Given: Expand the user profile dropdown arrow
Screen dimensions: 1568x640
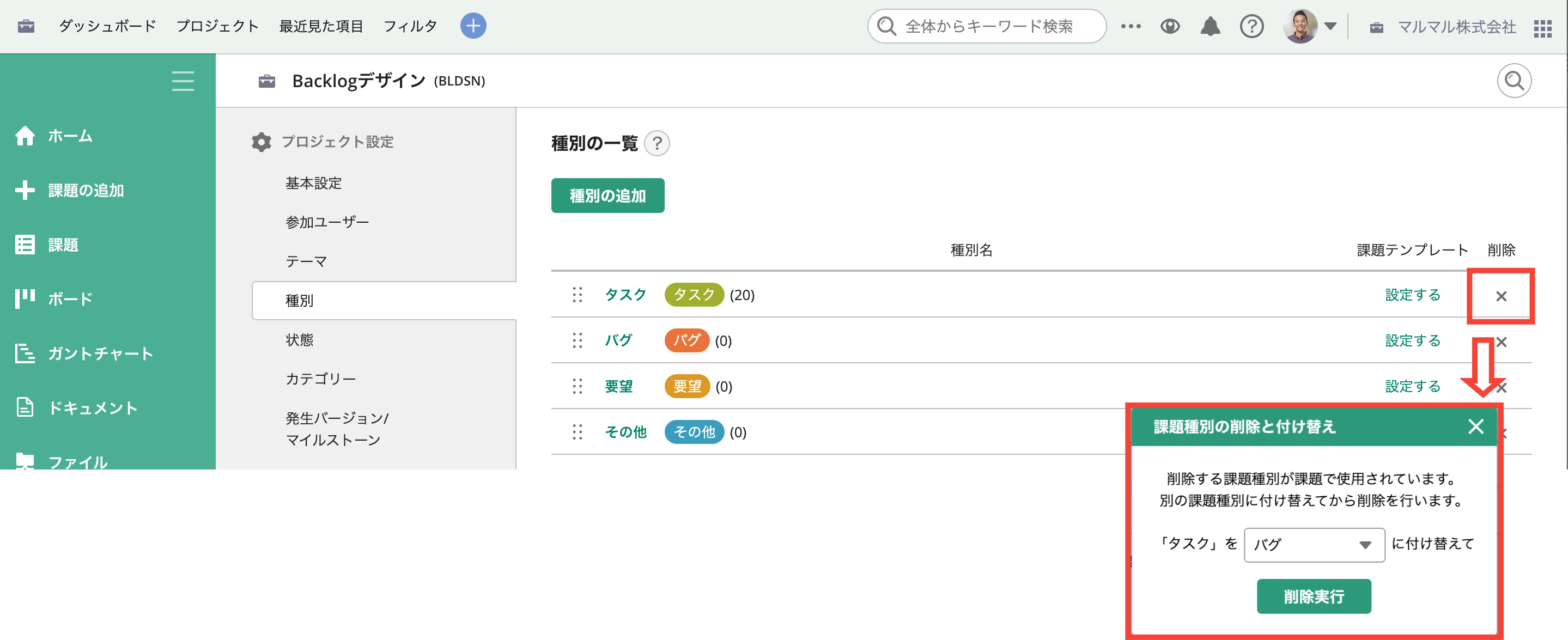Looking at the screenshot, I should click(x=1330, y=26).
